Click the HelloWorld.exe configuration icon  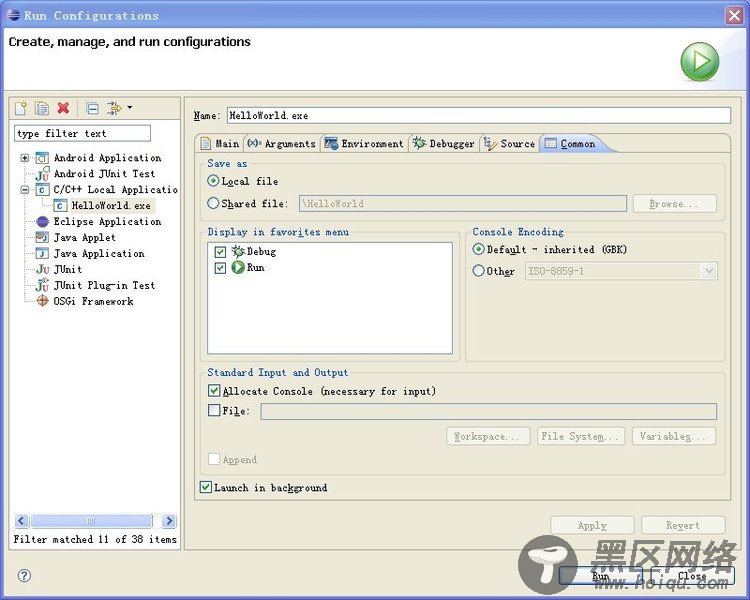60,206
